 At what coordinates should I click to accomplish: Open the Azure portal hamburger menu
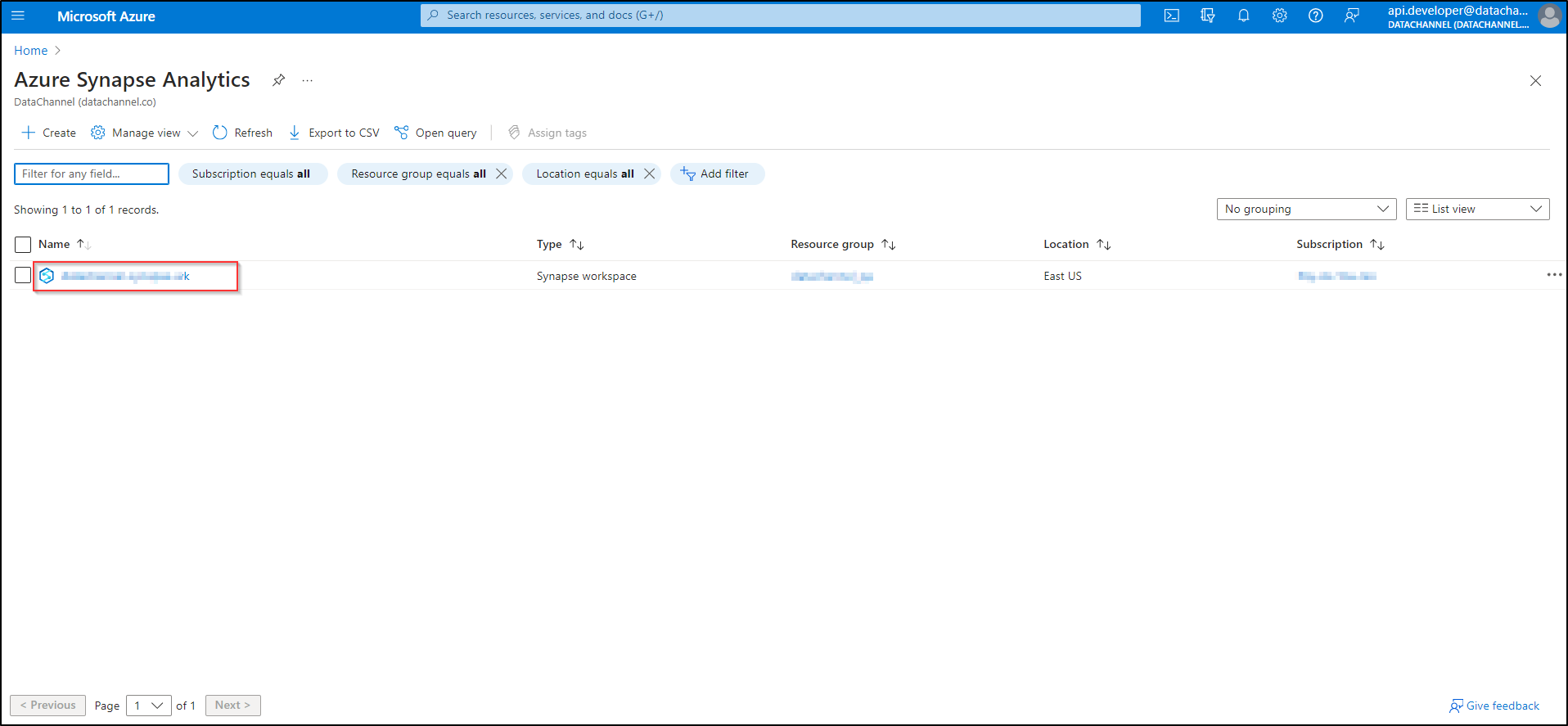click(18, 16)
